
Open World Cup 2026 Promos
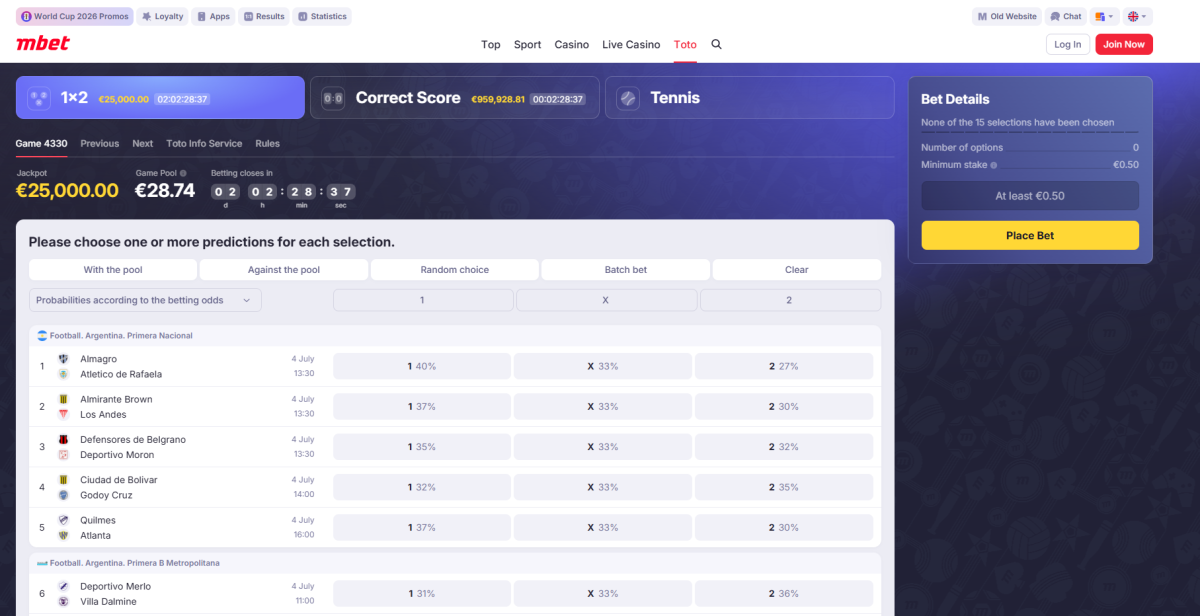point(75,16)
